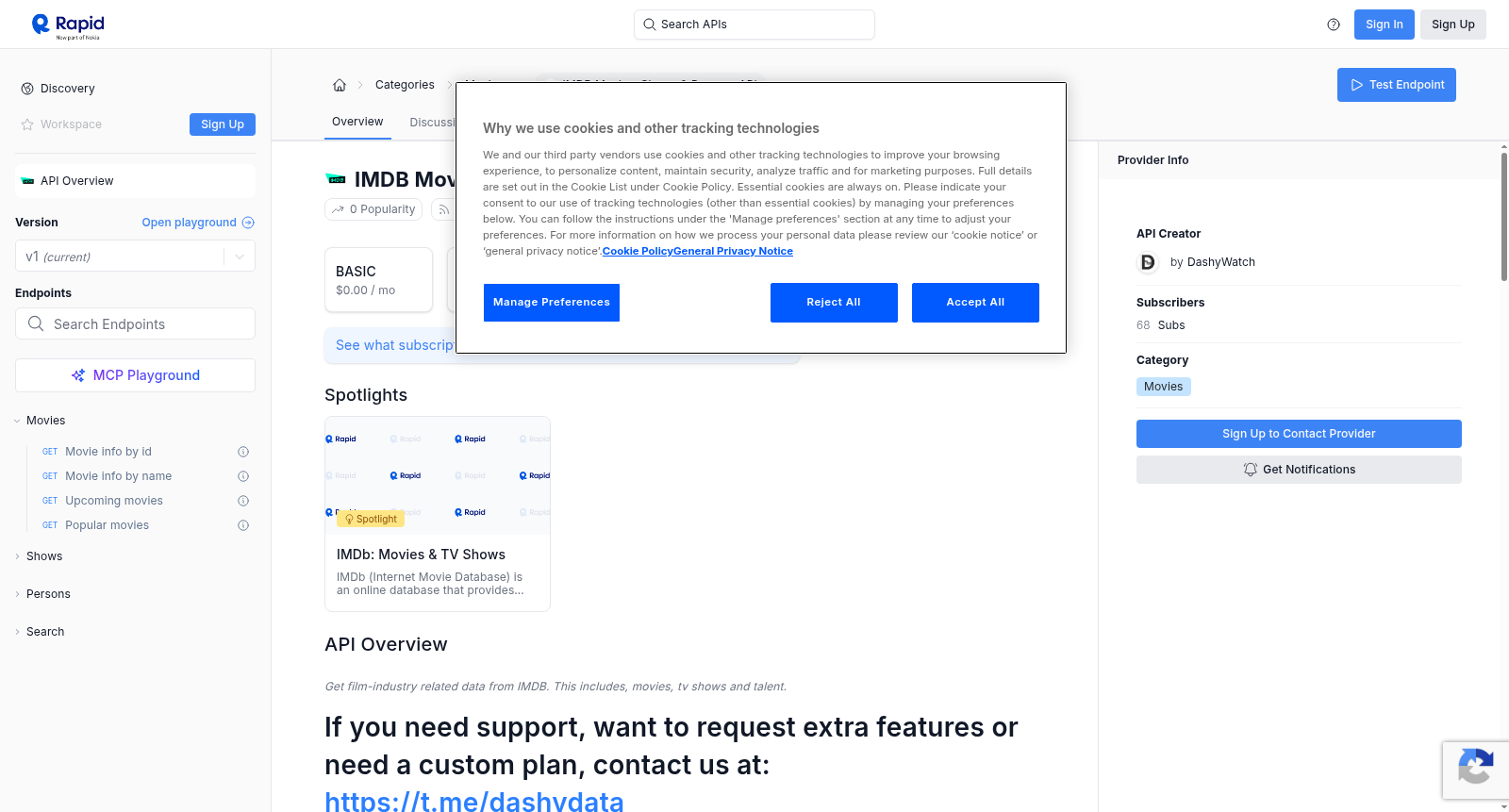Click the info icon for Popular movies
1509x812 pixels.
coord(243,525)
